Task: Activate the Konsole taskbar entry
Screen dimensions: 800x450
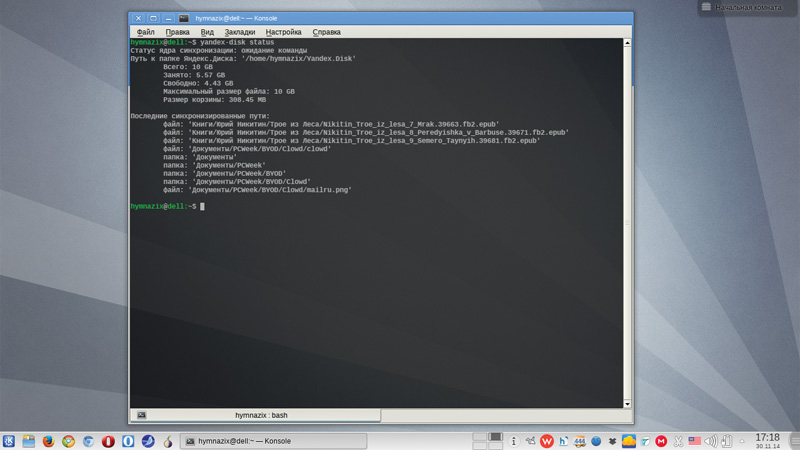Action: (x=273, y=441)
